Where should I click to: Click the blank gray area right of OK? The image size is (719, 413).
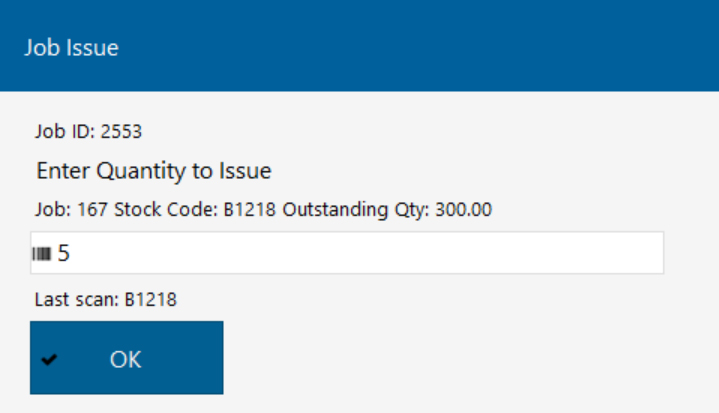coord(459,358)
